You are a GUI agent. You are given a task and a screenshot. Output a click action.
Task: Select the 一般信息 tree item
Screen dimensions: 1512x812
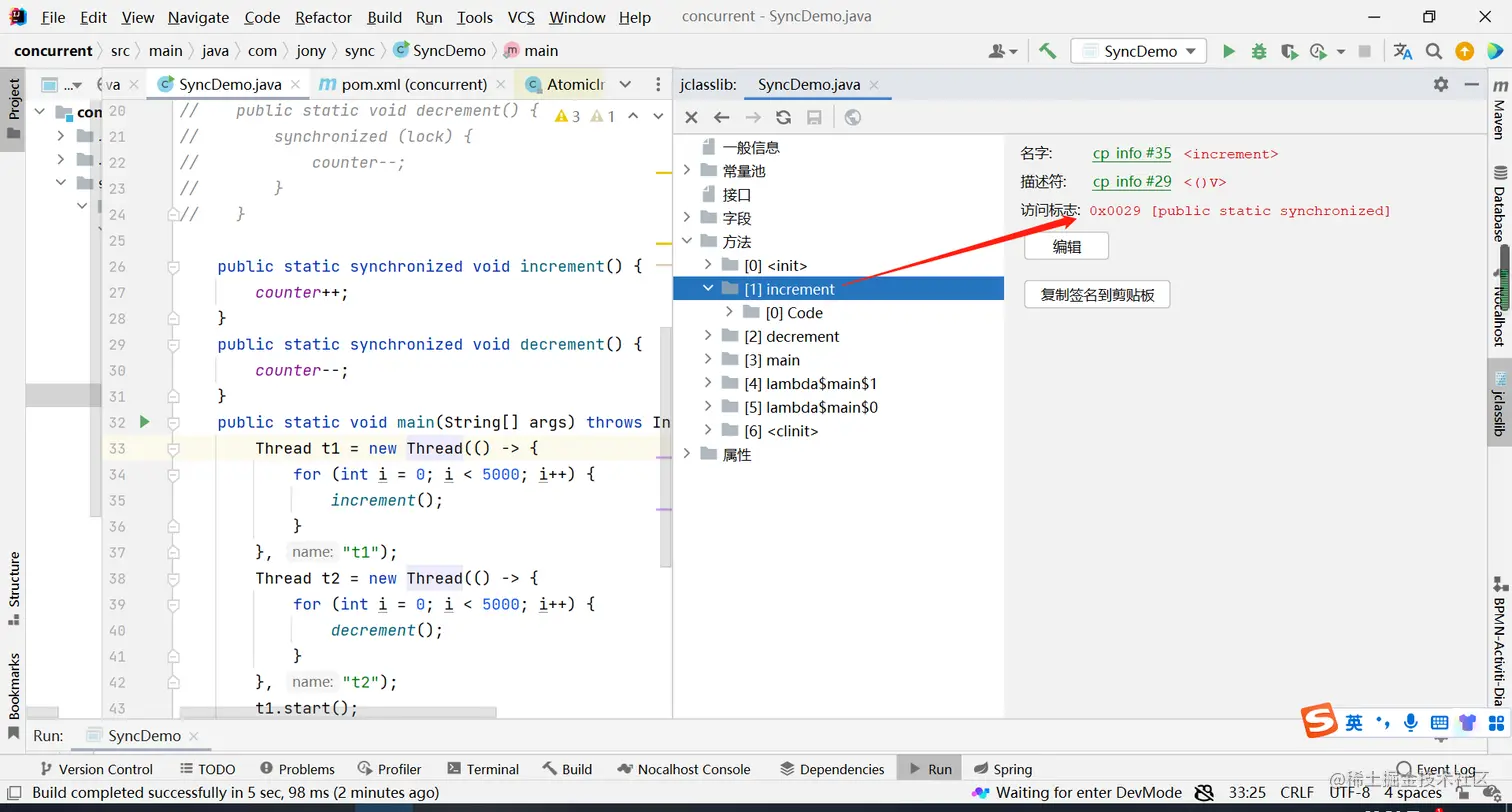(x=751, y=147)
